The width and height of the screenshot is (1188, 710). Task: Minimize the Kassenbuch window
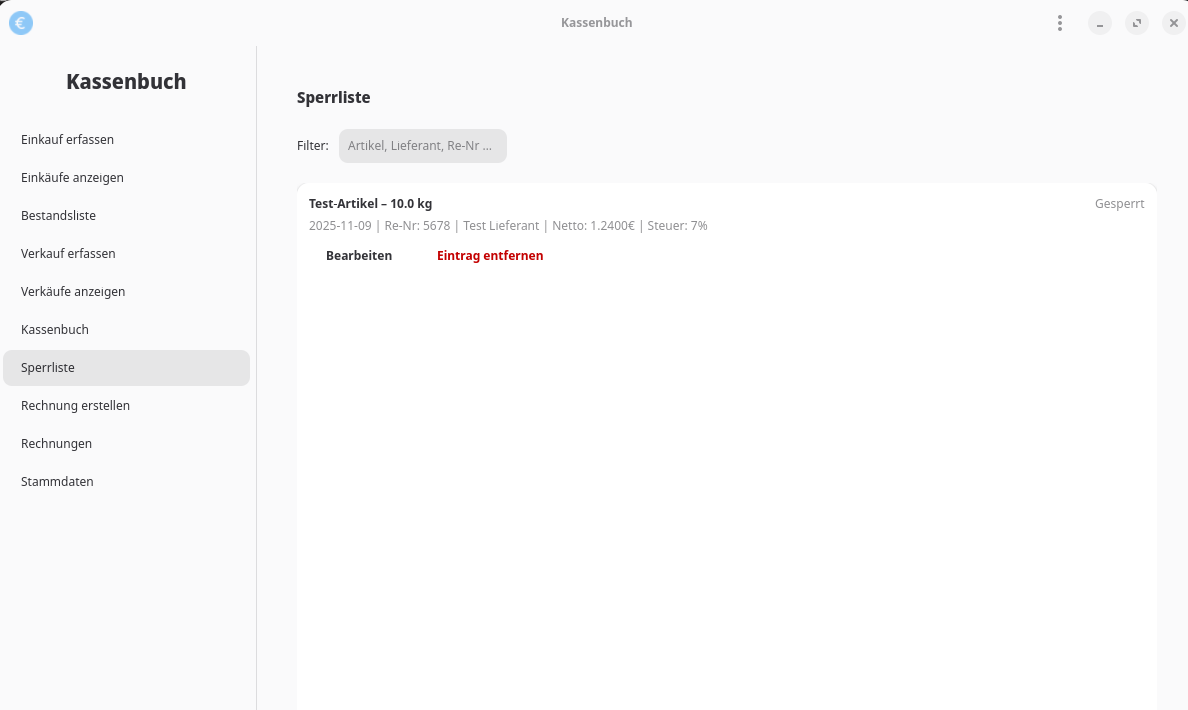click(1100, 23)
